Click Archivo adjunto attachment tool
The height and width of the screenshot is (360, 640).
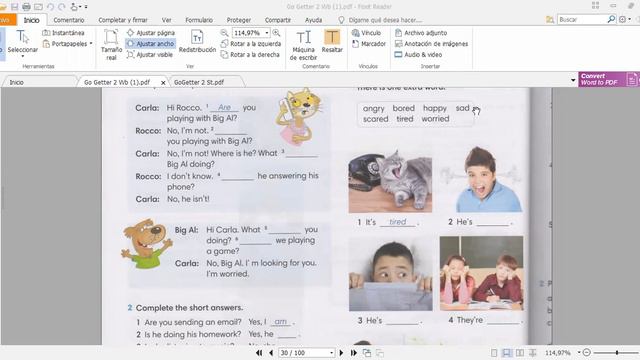click(x=421, y=33)
